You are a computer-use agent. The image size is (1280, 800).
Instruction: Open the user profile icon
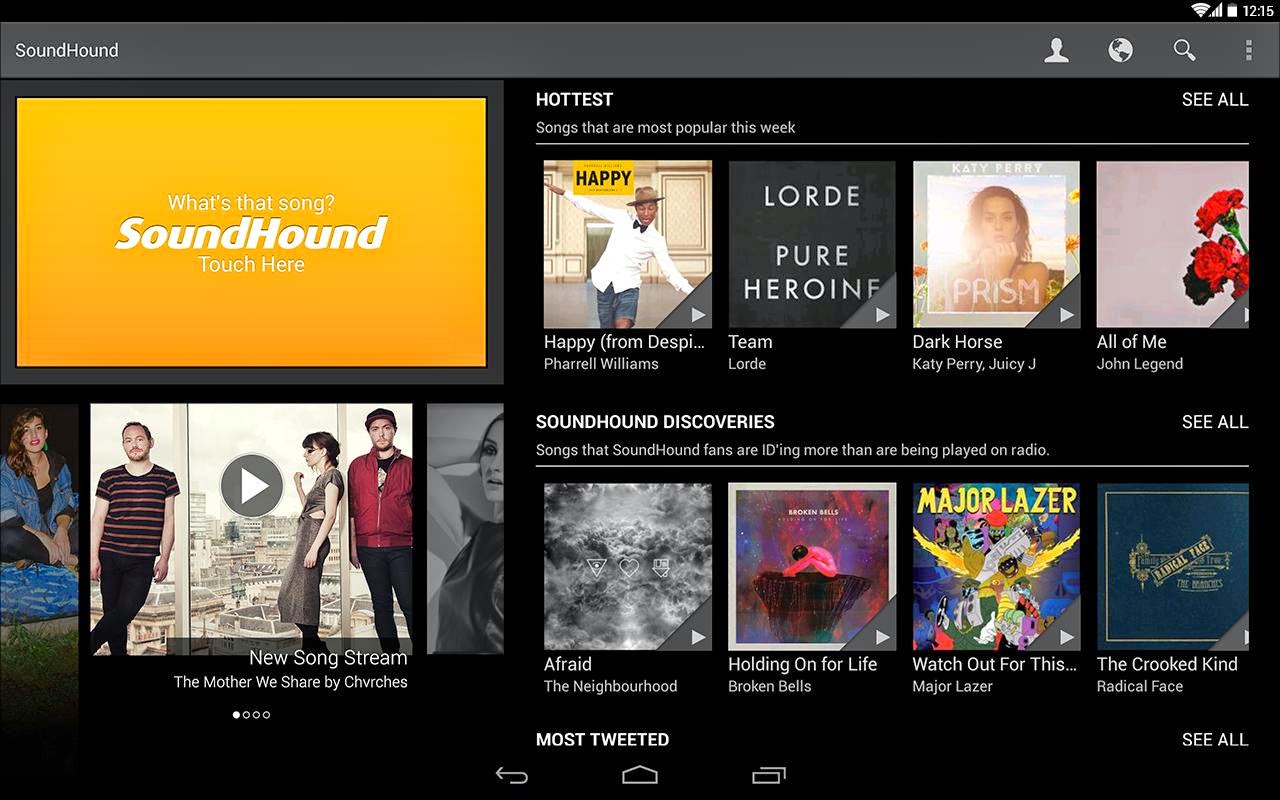(x=1056, y=50)
